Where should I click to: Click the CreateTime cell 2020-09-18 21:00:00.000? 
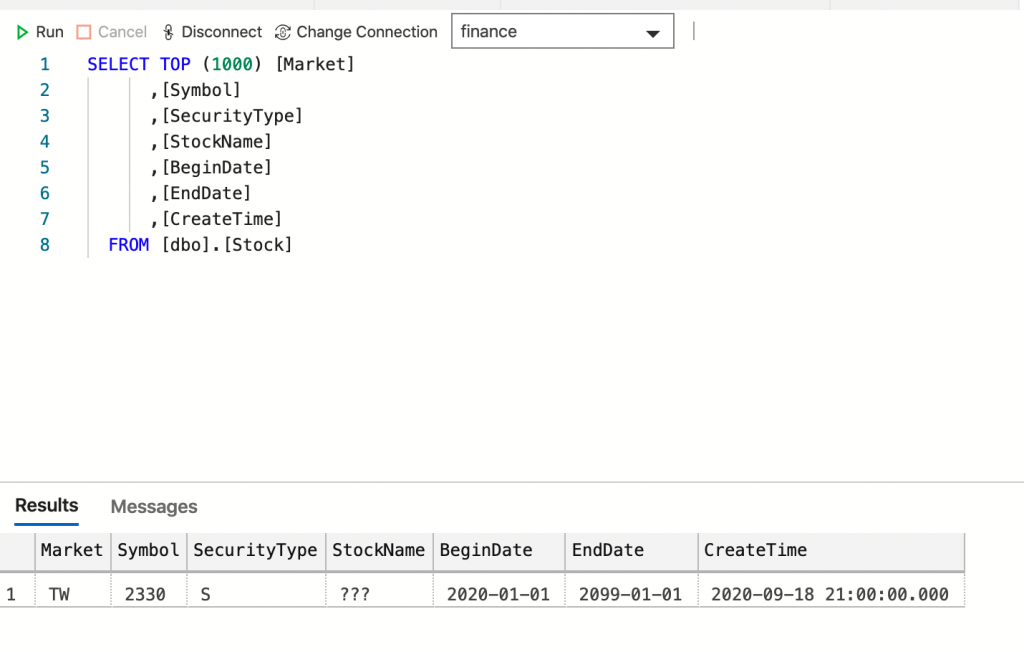(x=829, y=594)
